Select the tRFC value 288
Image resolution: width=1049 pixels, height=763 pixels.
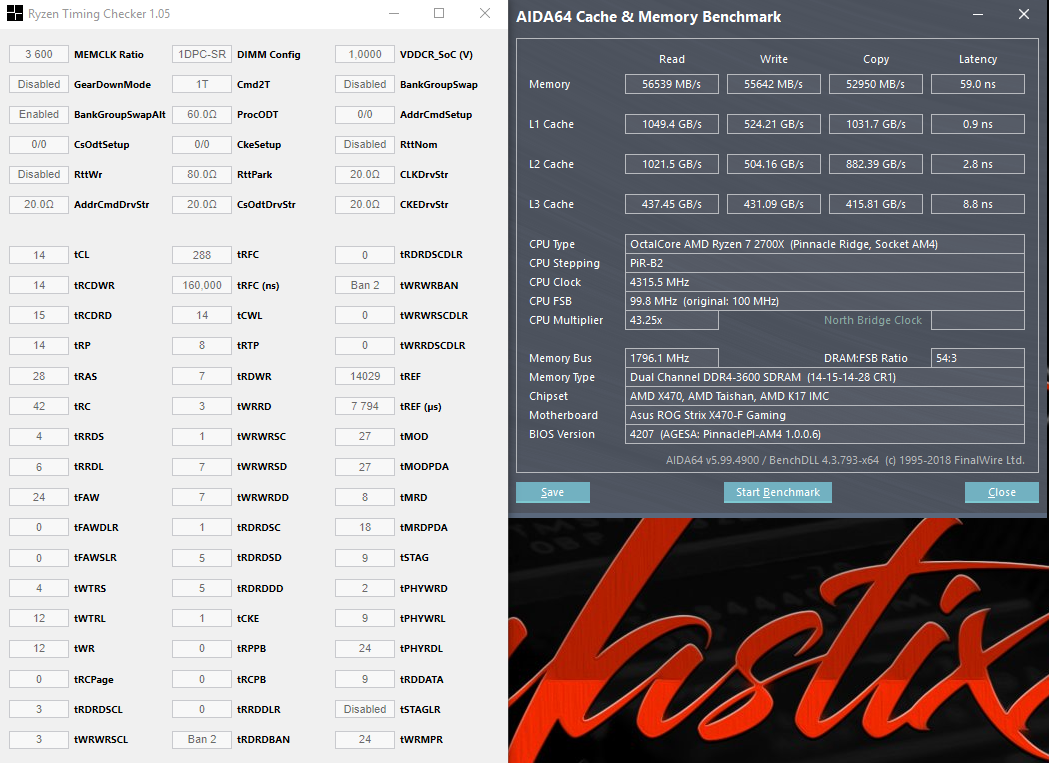[x=202, y=255]
